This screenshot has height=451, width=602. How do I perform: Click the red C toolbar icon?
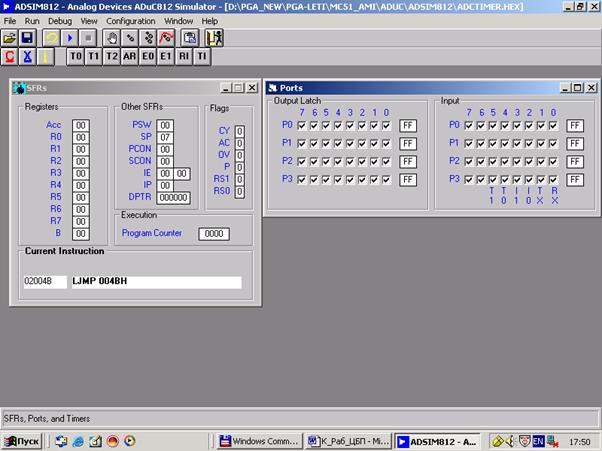coord(10,57)
